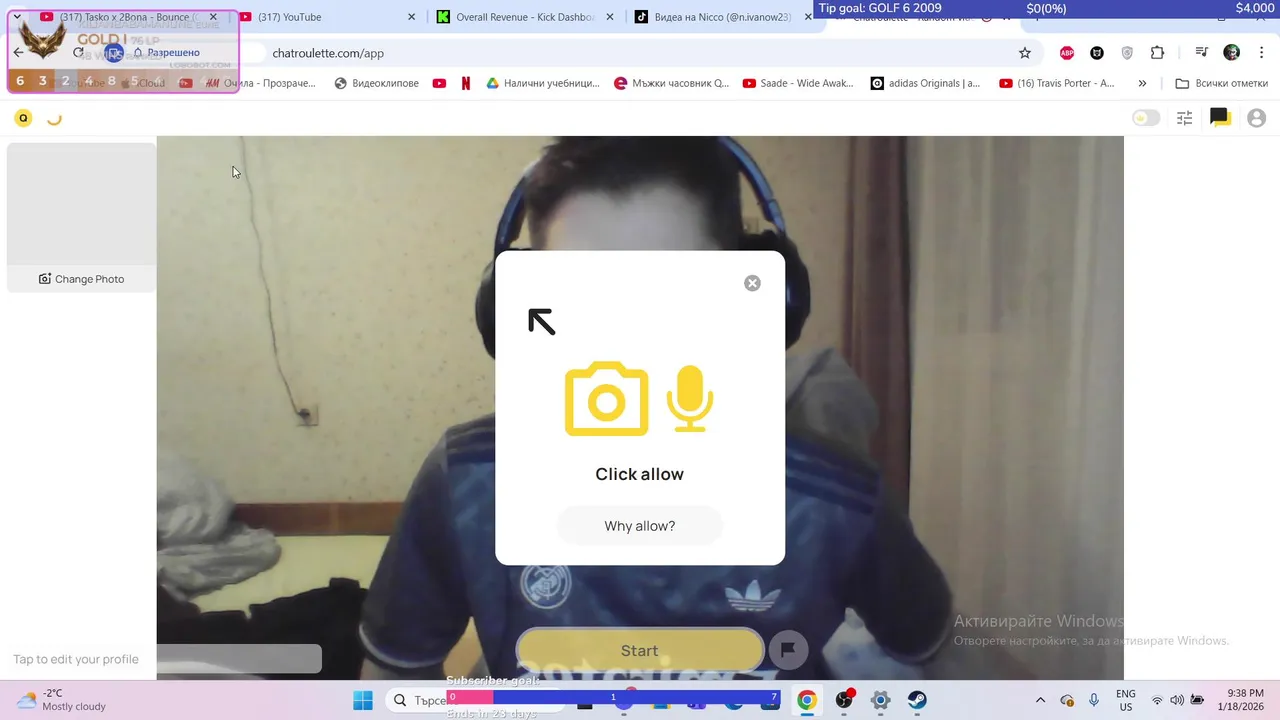Screen dimensions: 1280x720
Task: Expand the bookmarks bar overflow chevron
Action: [1142, 83]
